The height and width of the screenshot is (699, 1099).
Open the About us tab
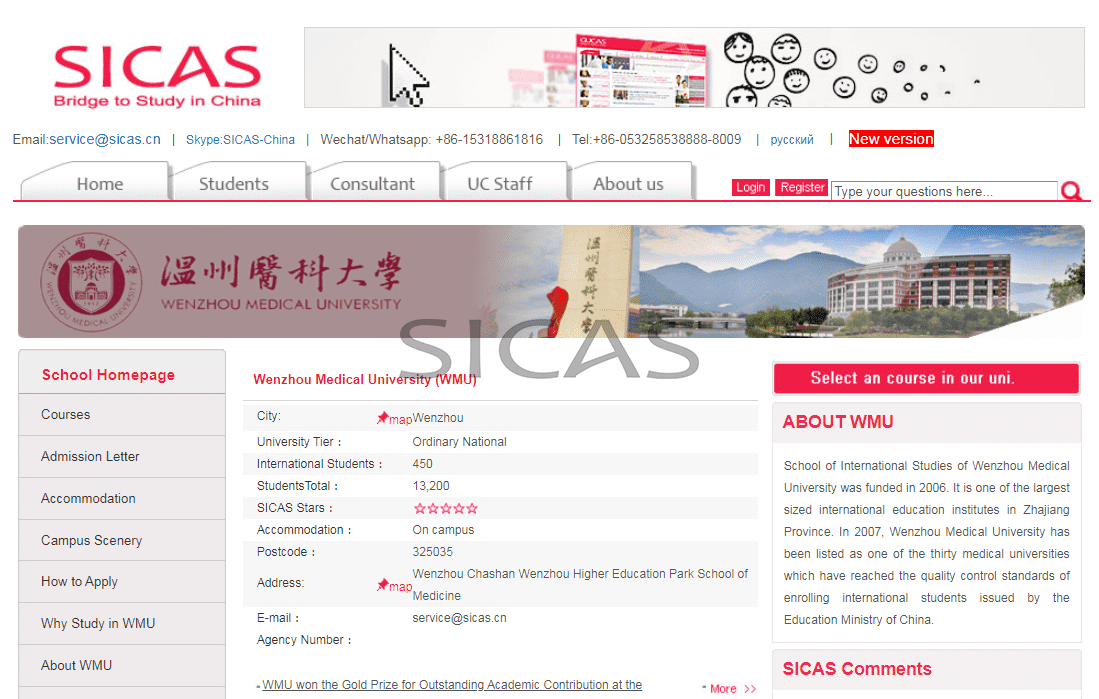tap(628, 184)
